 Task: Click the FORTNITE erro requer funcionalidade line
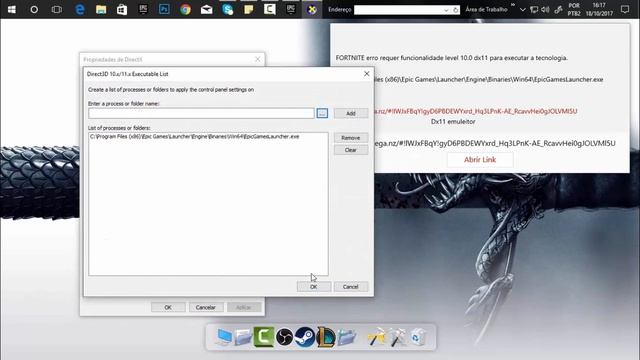click(451, 58)
